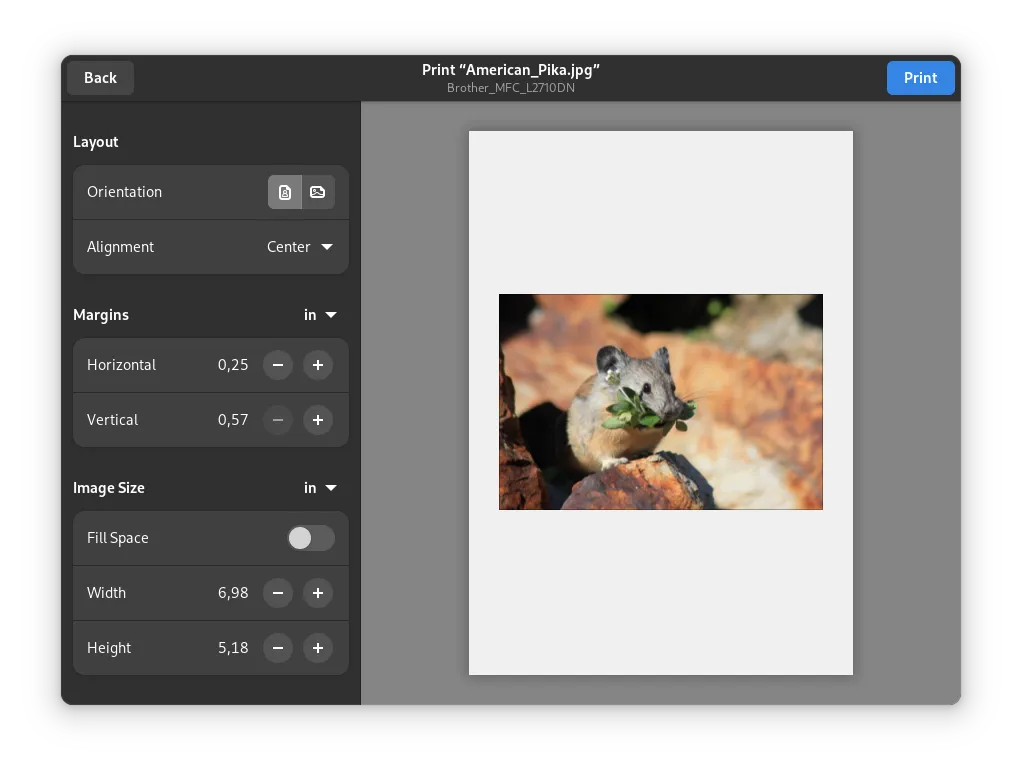Decrease image width with minus icon
Screen dimensions: 1022x772
click(278, 593)
